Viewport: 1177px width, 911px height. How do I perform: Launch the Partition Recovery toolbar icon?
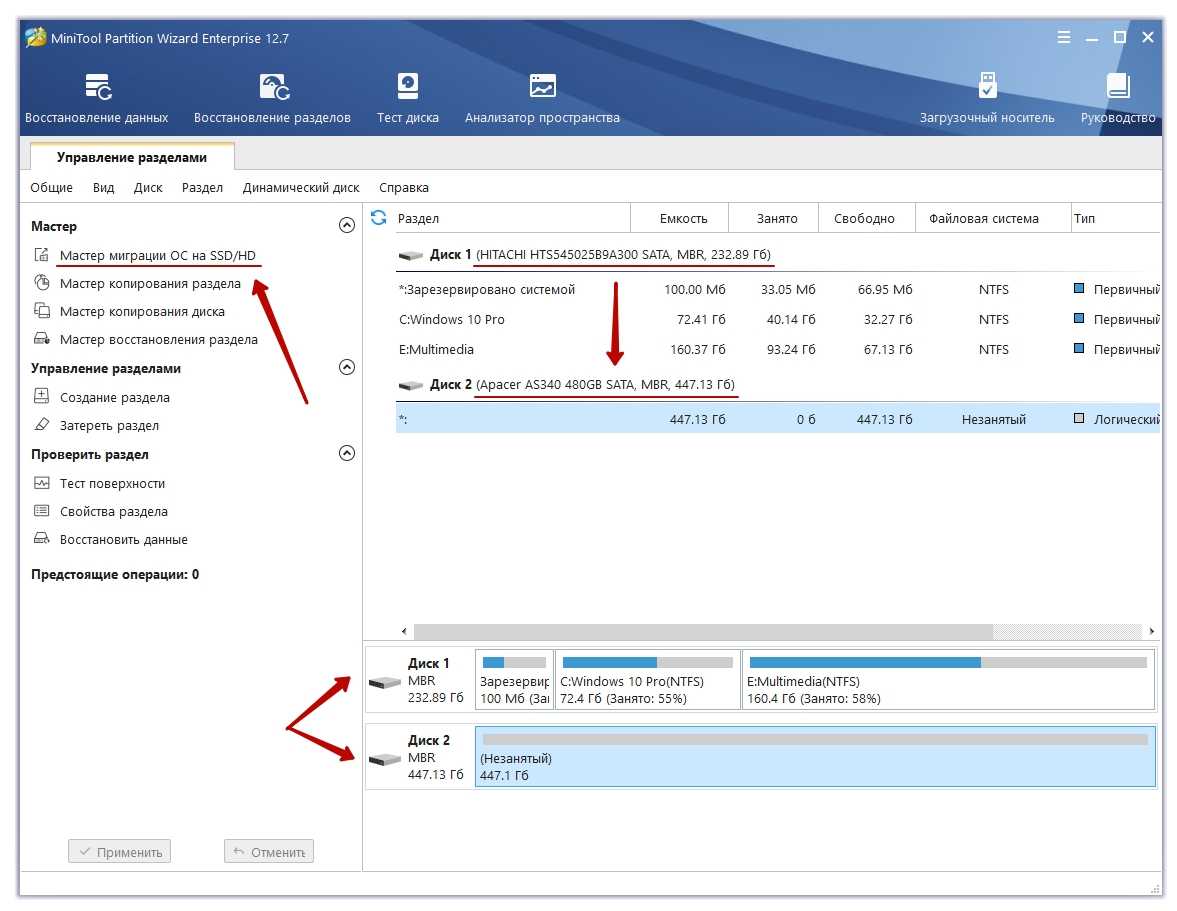(273, 87)
